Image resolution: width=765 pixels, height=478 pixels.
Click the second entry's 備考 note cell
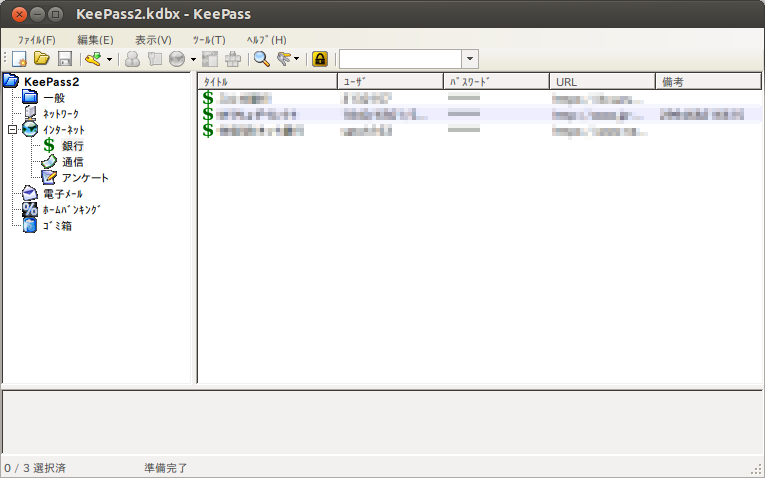pyautogui.click(x=702, y=115)
